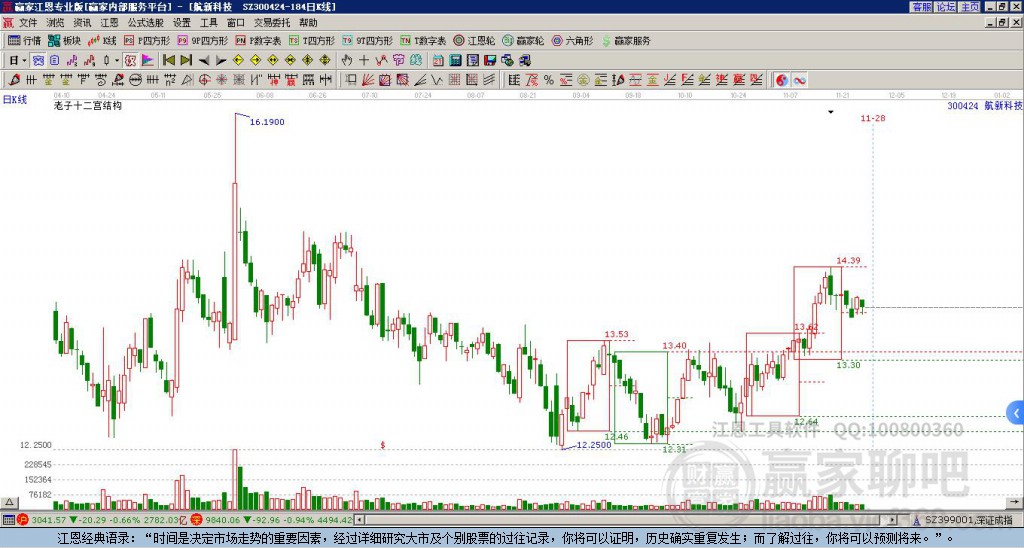This screenshot has width=1024, height=548.
Task: Click the yin-yang taiji icon
Action: 782,80
